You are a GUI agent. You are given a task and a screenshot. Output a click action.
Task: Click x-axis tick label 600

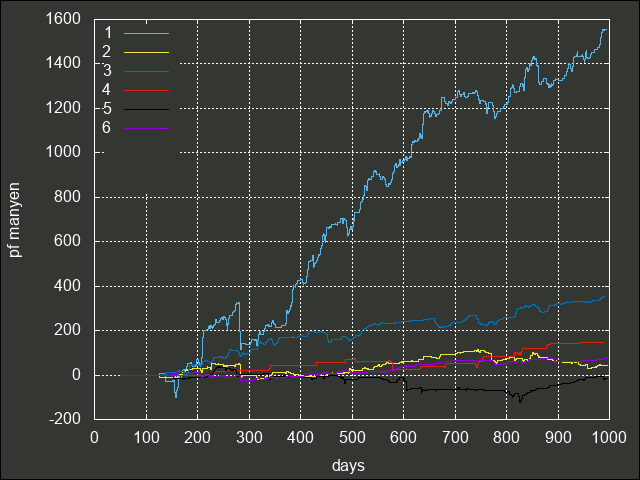click(404, 438)
